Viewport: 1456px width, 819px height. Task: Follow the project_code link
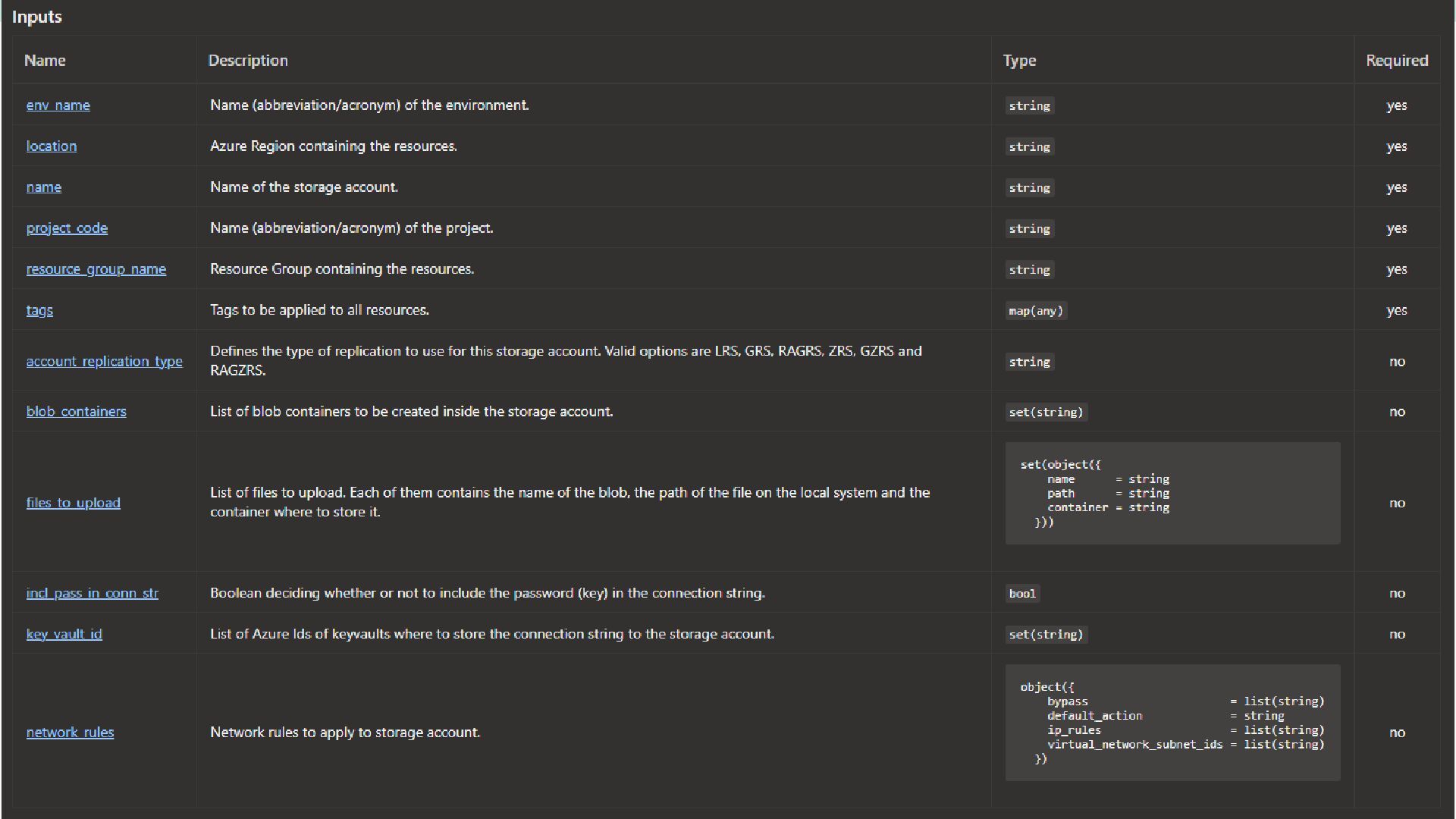(67, 228)
